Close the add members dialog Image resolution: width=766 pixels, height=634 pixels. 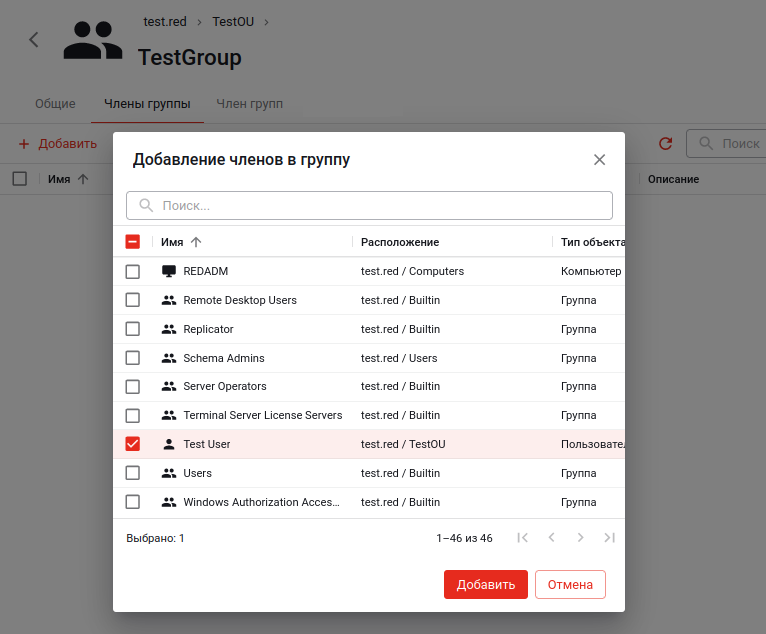point(599,160)
